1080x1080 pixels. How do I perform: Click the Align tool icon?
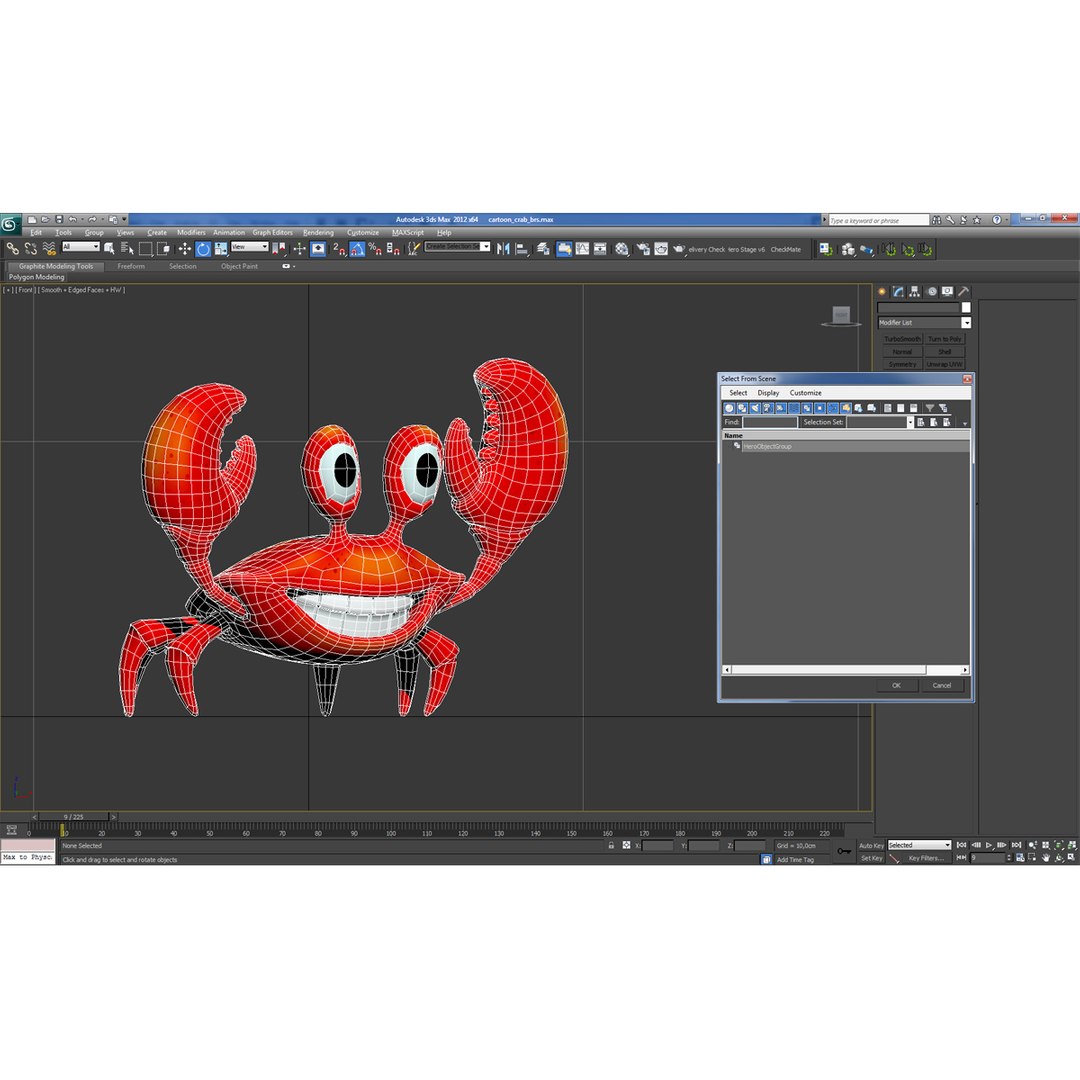[523, 249]
